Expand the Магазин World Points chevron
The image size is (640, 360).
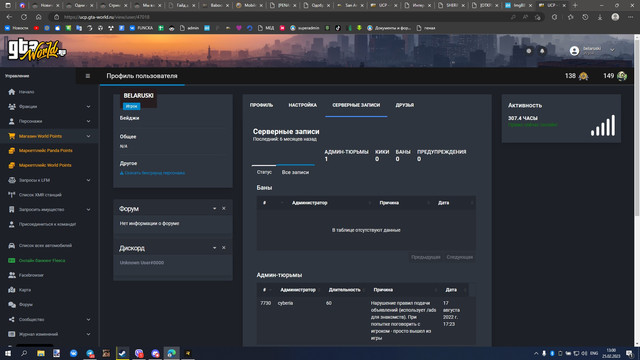89,136
